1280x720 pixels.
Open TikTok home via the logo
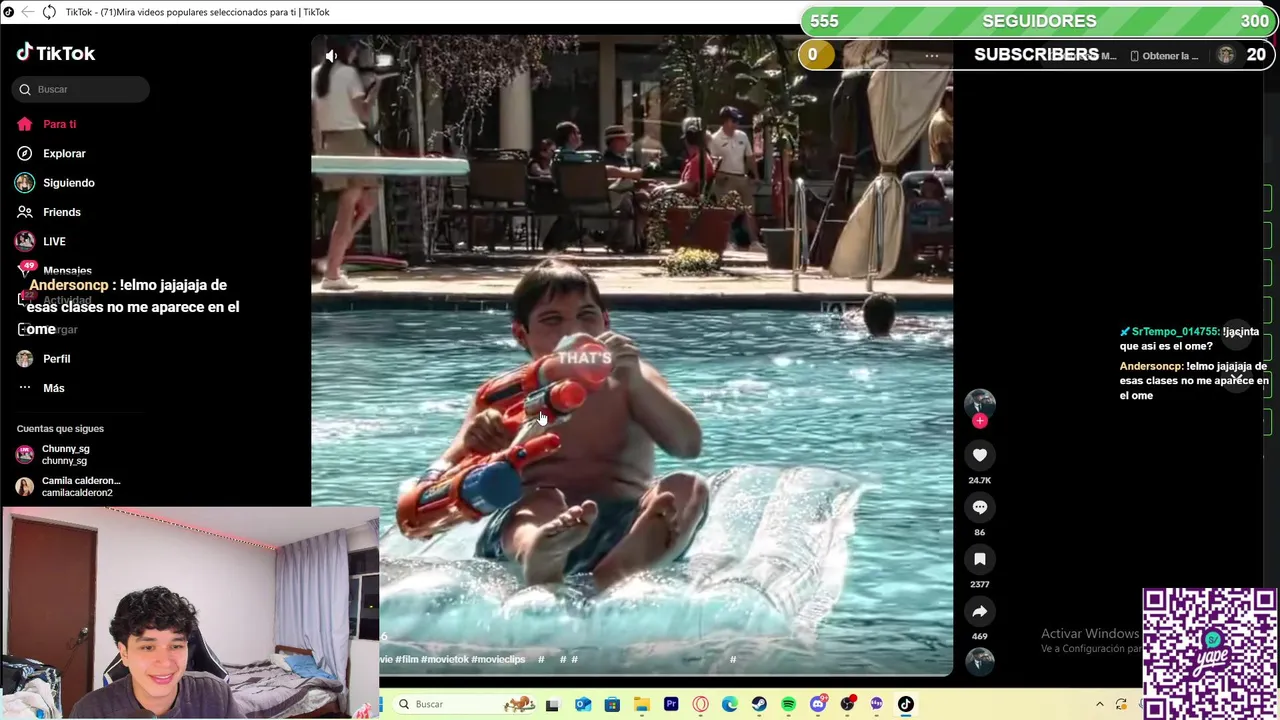point(56,53)
